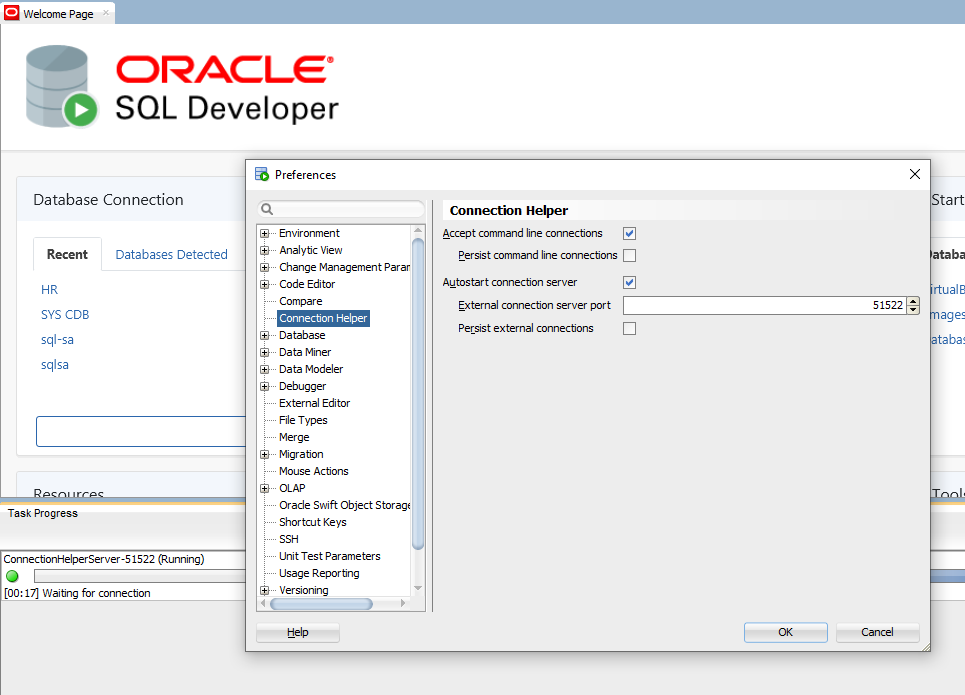Open the sqlsa connection link
965x695 pixels.
[x=55, y=365]
